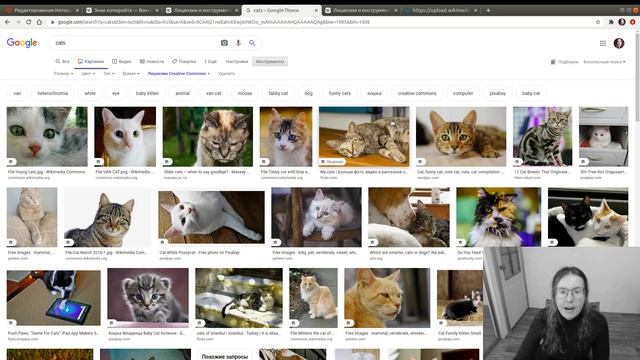Select the 'tabby cat' suggestion chip
Screen dimensions: 640x360
coord(278,93)
